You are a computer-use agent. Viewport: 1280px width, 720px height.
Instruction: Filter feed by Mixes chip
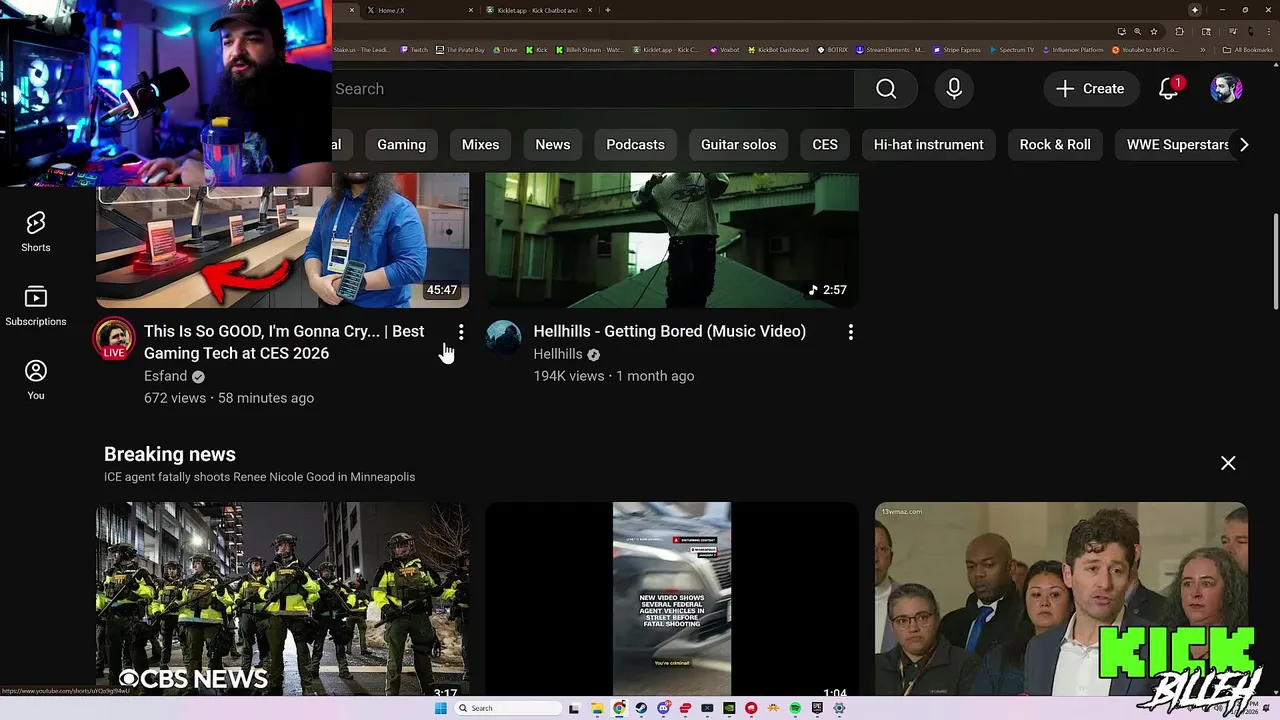480,145
